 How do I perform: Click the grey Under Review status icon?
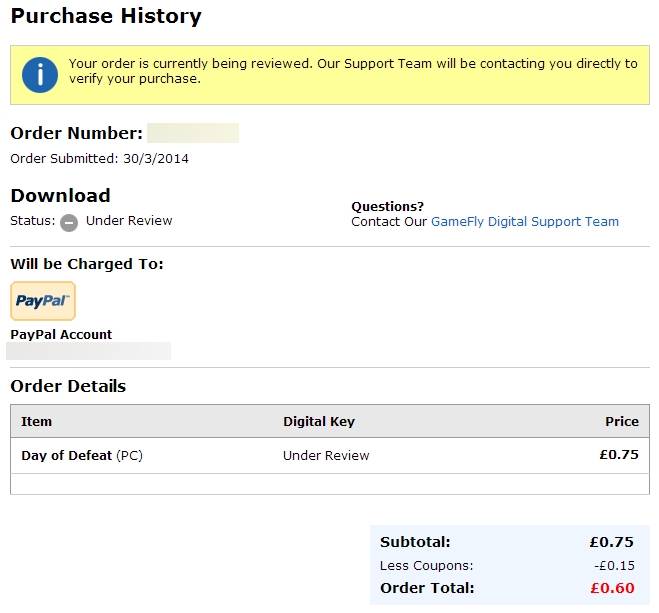(x=69, y=222)
